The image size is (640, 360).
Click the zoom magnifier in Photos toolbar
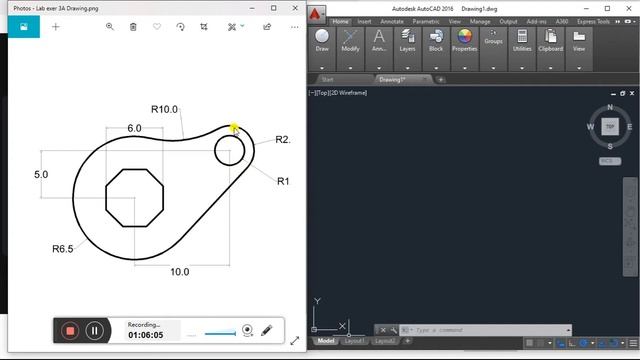click(x=109, y=27)
